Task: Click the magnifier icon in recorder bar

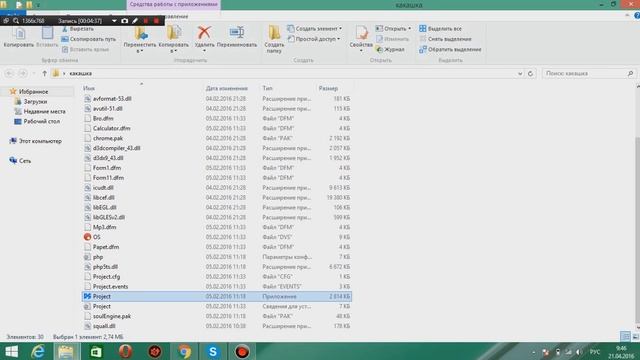Action: coord(16,21)
